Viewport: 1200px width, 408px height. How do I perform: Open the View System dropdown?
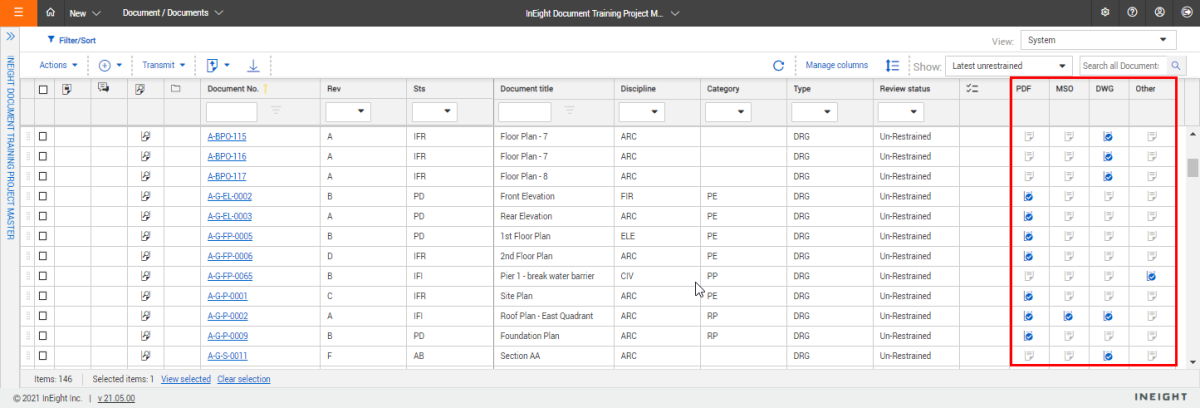[x=1099, y=40]
